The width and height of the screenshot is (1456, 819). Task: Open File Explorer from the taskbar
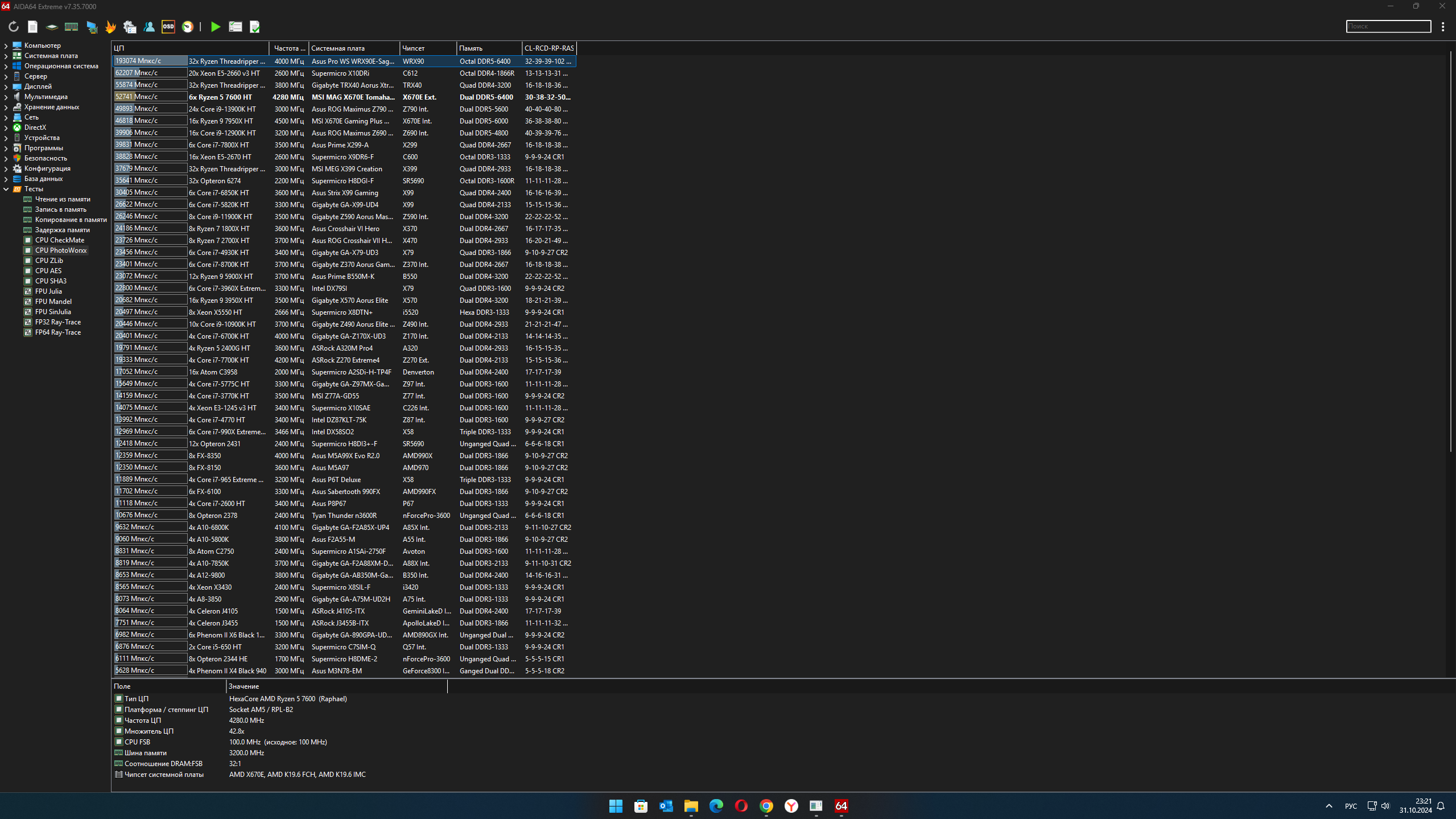point(691,806)
